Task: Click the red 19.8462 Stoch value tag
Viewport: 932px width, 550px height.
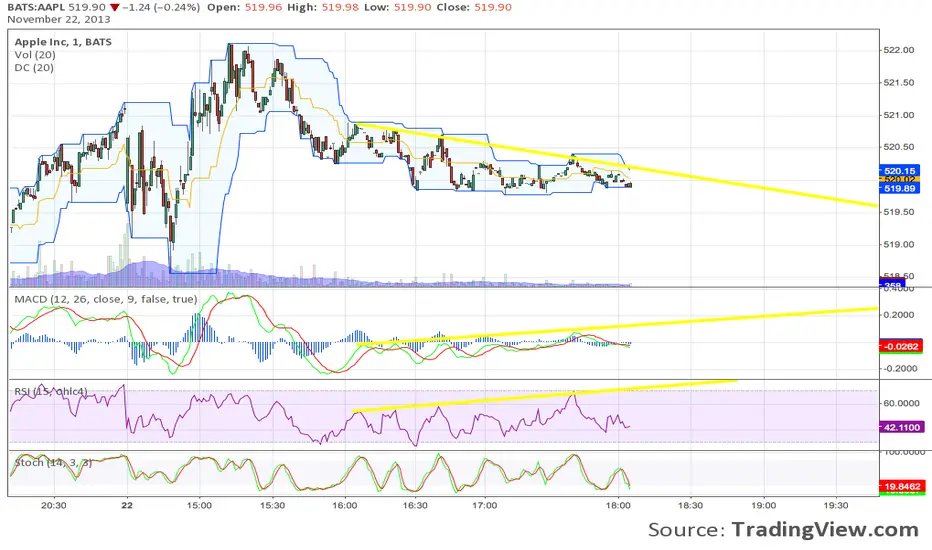Action: point(902,486)
